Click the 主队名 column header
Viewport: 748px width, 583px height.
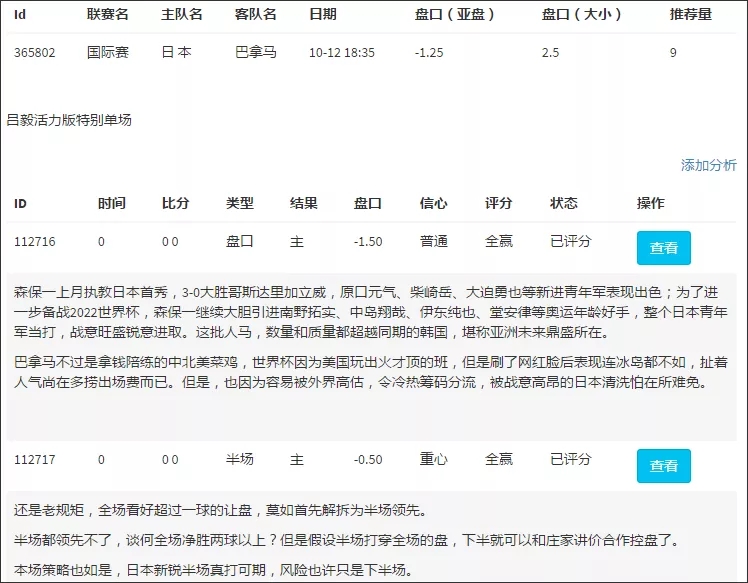coord(182,14)
